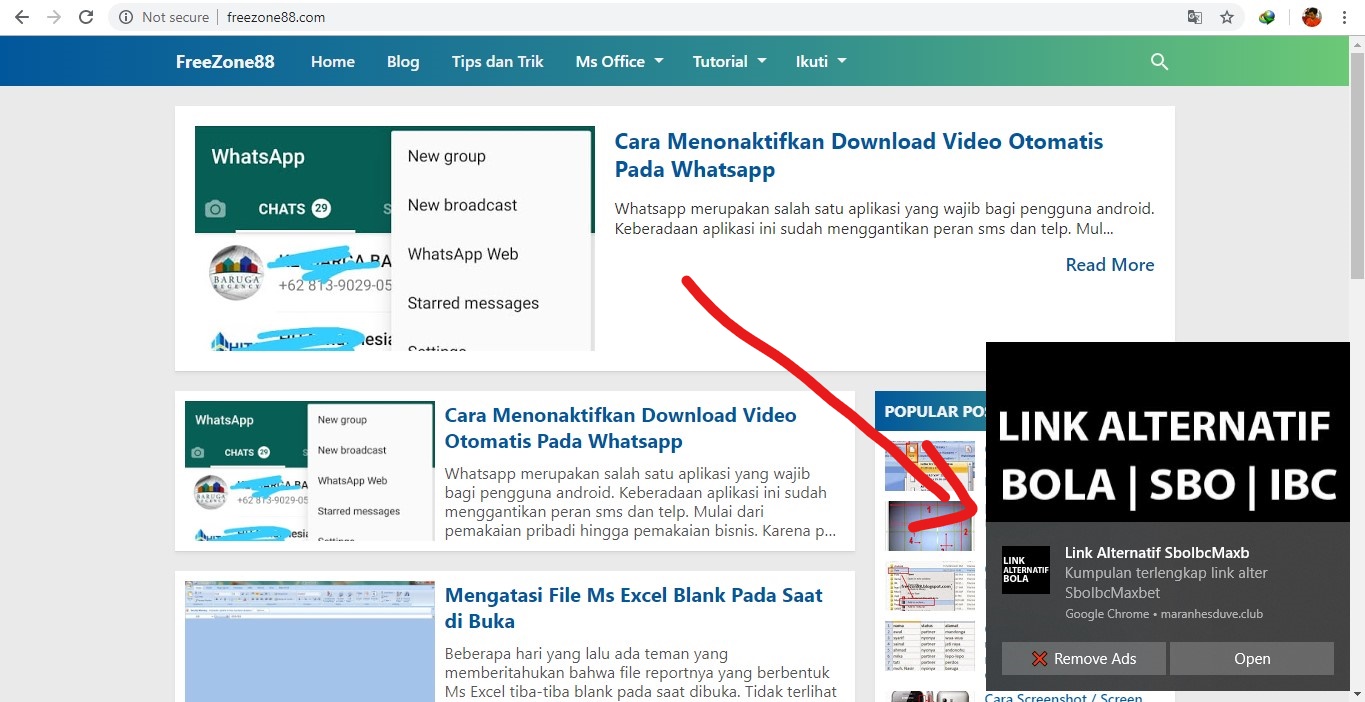
Task: Expand the Ikuti dropdown menu
Action: tap(820, 61)
